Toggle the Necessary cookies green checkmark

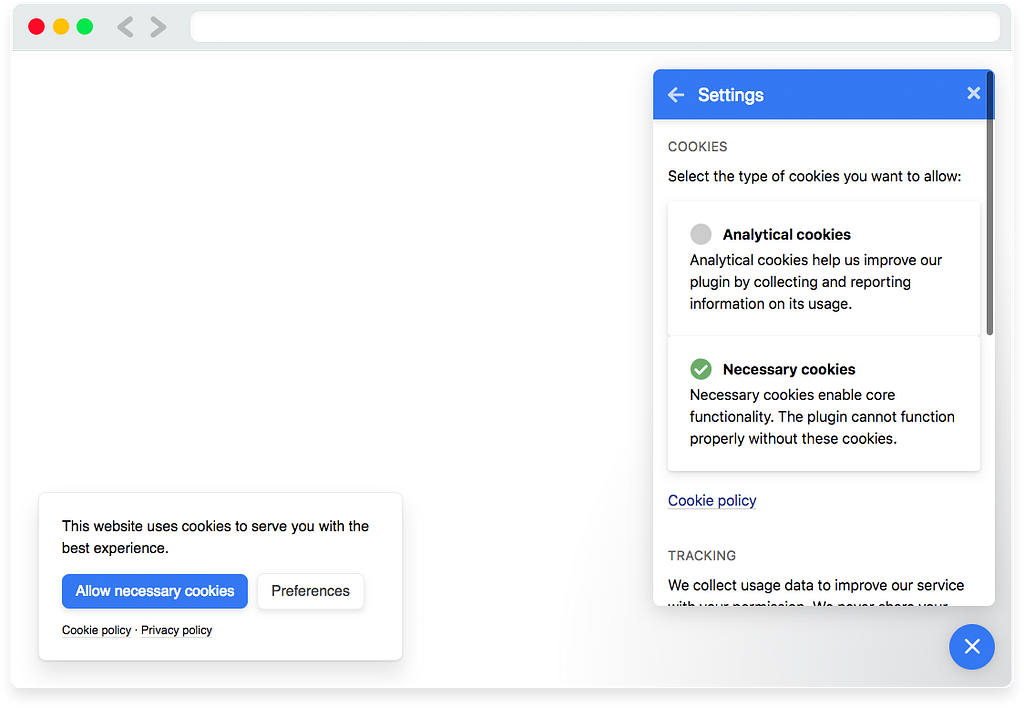[701, 369]
